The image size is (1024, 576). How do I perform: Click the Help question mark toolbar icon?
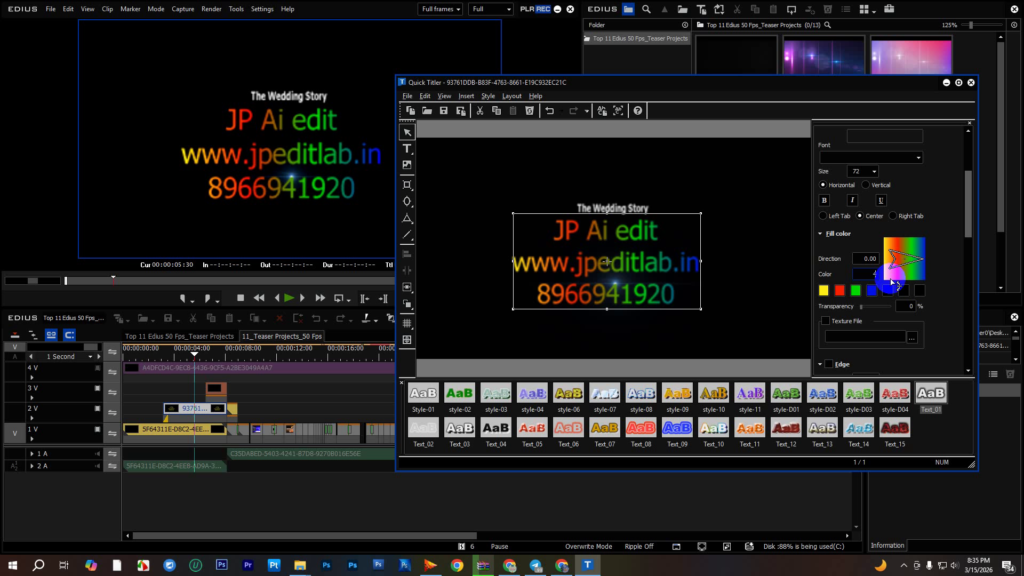click(637, 111)
